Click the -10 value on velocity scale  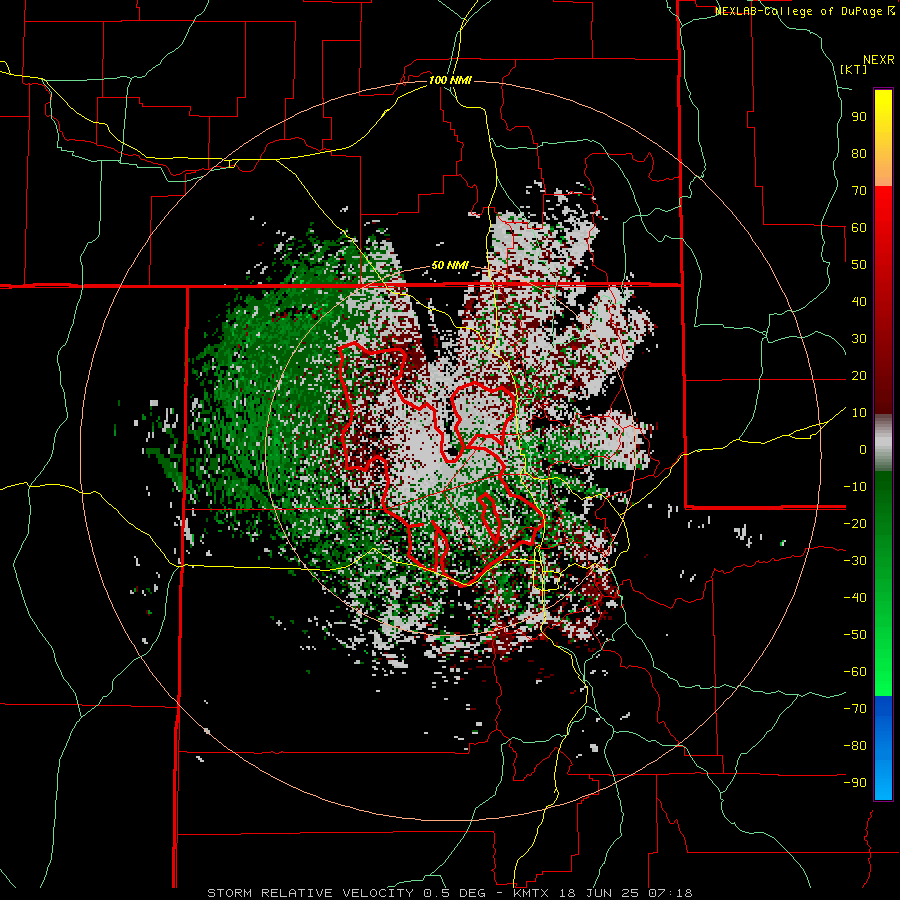[855, 487]
